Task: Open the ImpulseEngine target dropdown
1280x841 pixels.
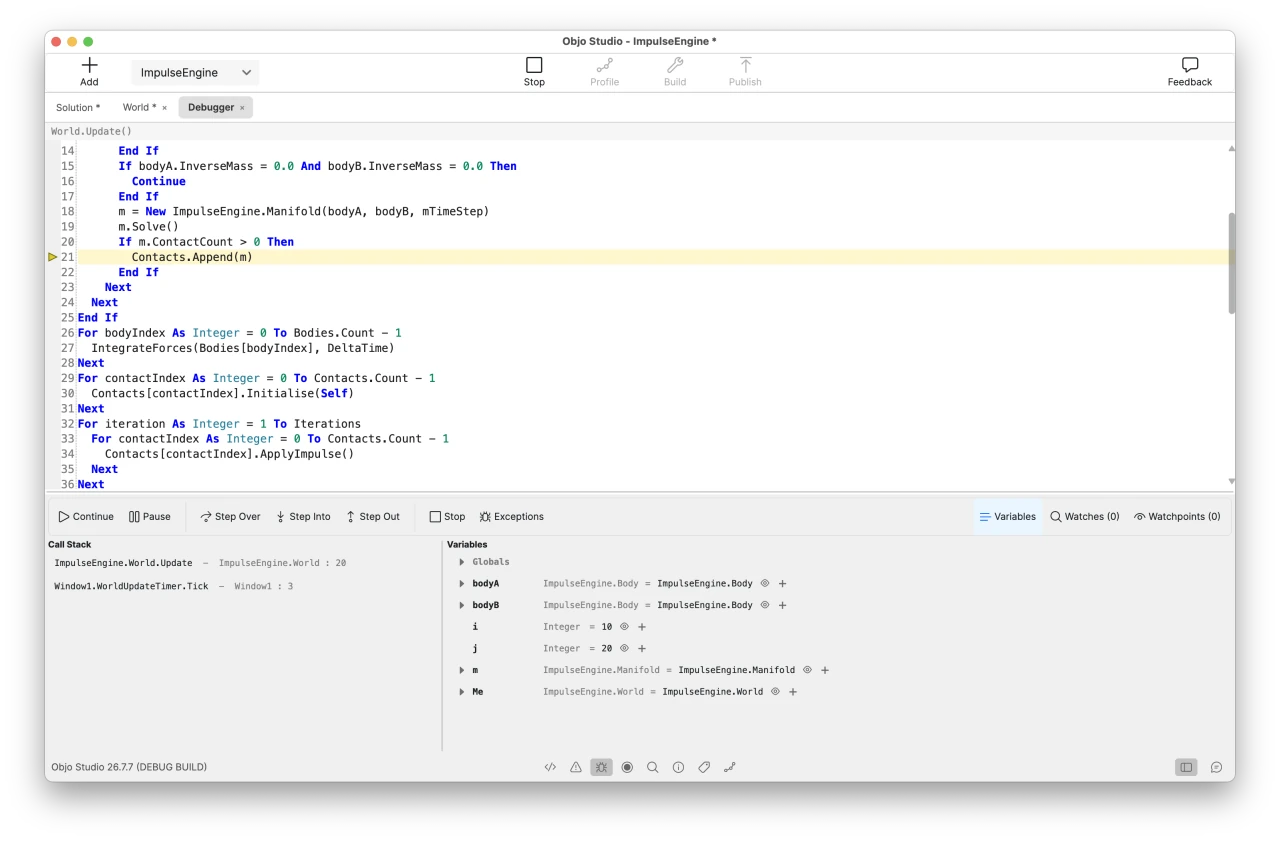Action: tap(195, 73)
